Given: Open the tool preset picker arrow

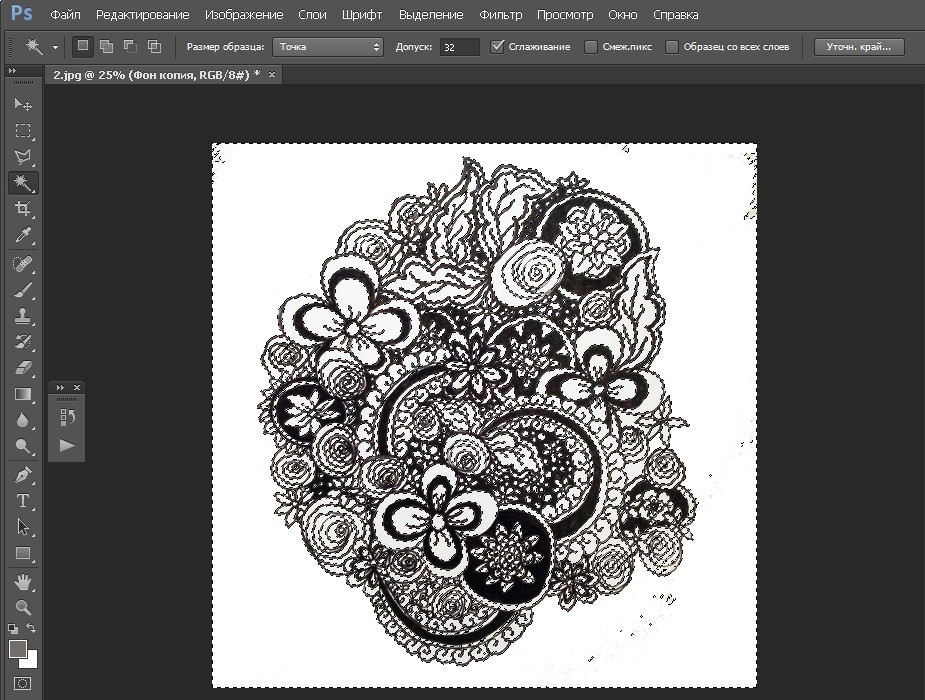Looking at the screenshot, I should point(55,47).
